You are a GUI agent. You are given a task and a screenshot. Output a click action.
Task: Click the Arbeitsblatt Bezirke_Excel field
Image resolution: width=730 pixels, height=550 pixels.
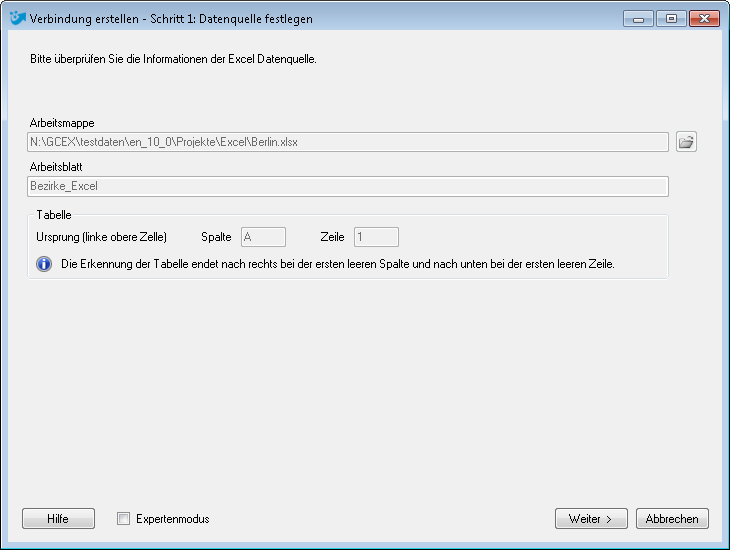pyautogui.click(x=348, y=186)
